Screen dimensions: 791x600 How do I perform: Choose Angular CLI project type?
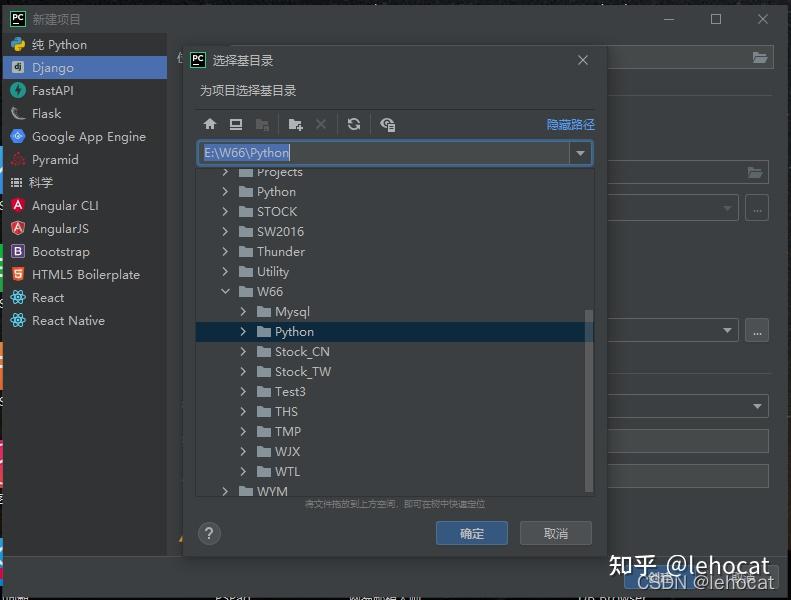pos(85,205)
